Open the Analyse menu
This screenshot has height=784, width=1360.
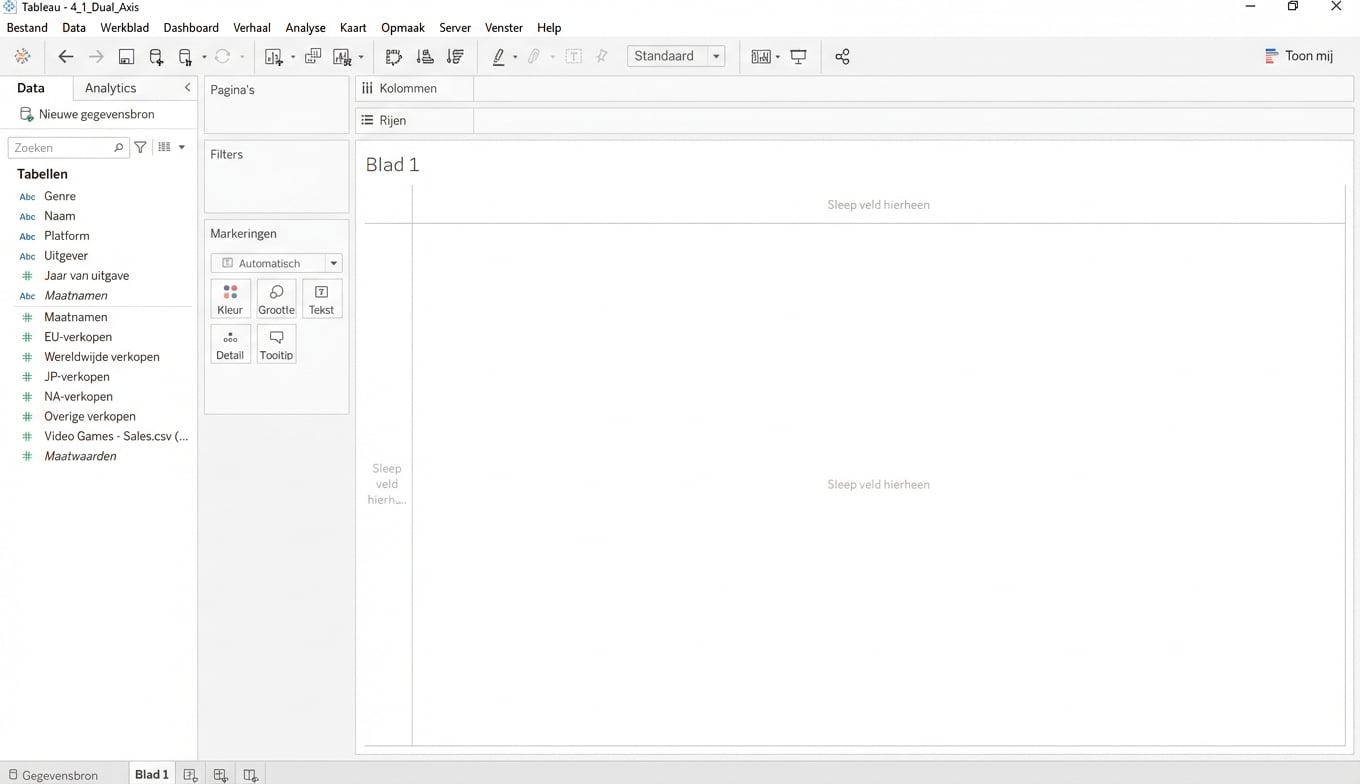(x=305, y=28)
